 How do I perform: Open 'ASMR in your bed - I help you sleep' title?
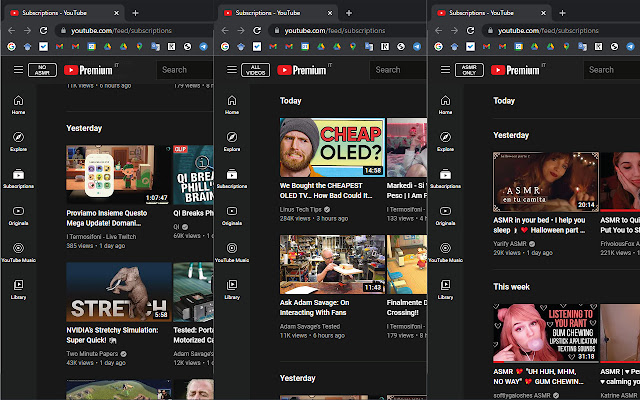[x=539, y=225]
